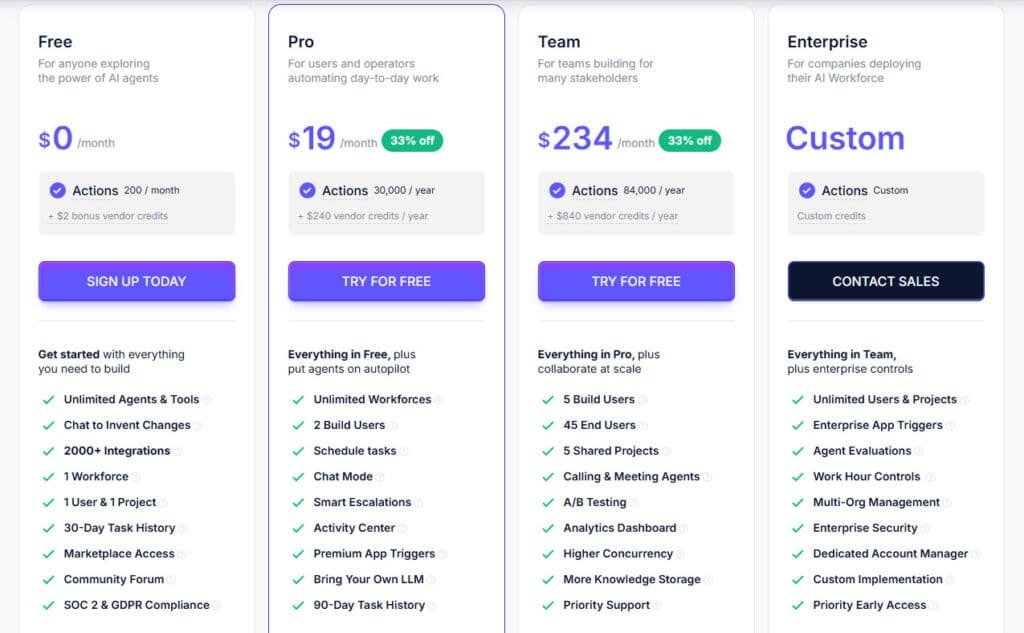The image size is (1024, 633).
Task: Click the 33% off badge on Pro plan
Action: pyautogui.click(x=412, y=140)
